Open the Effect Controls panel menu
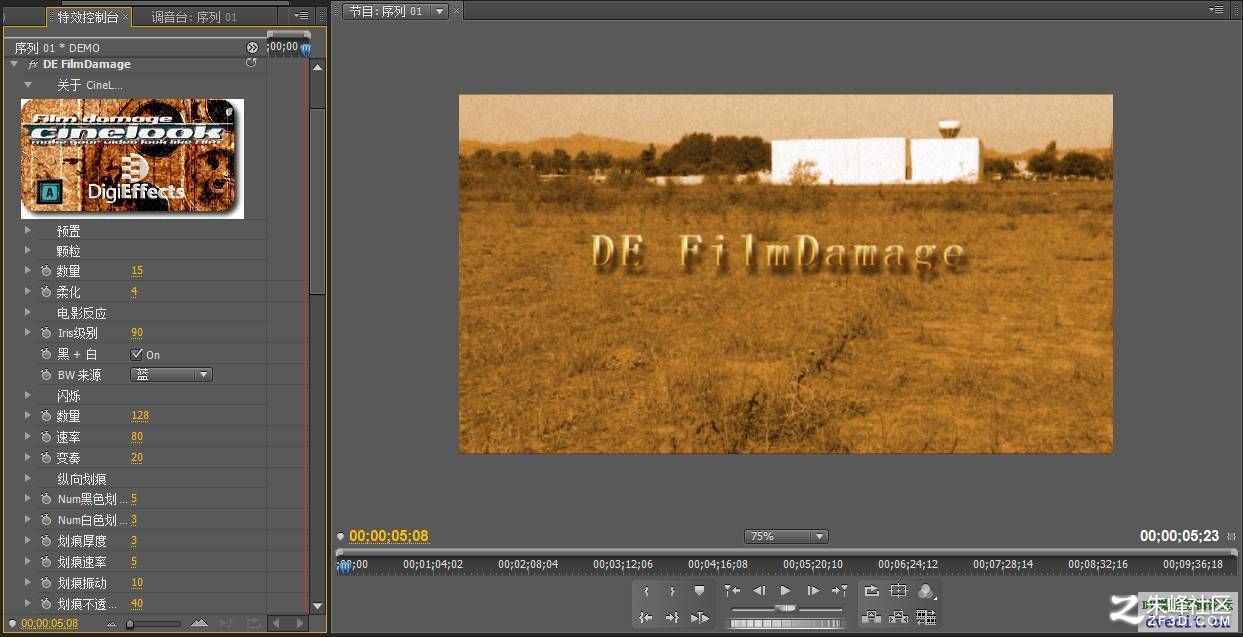The width and height of the screenshot is (1243, 637). [301, 15]
